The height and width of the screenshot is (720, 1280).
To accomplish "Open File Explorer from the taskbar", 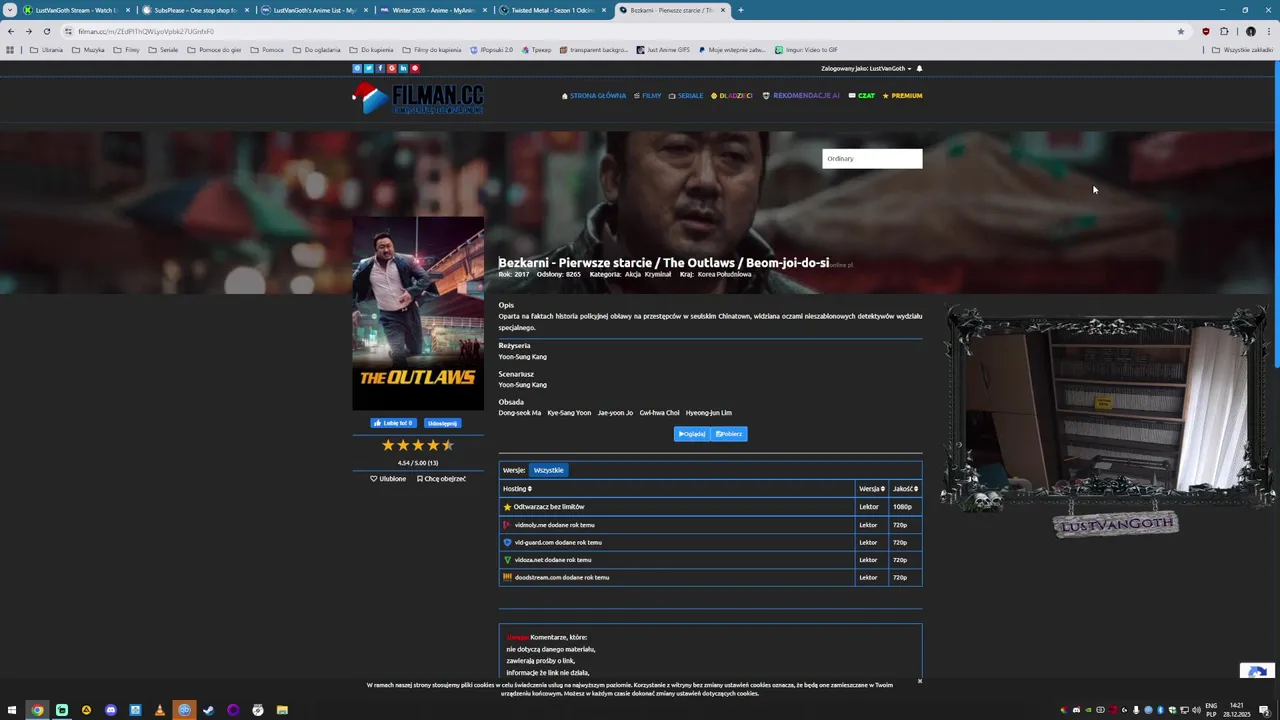I will tap(282, 710).
